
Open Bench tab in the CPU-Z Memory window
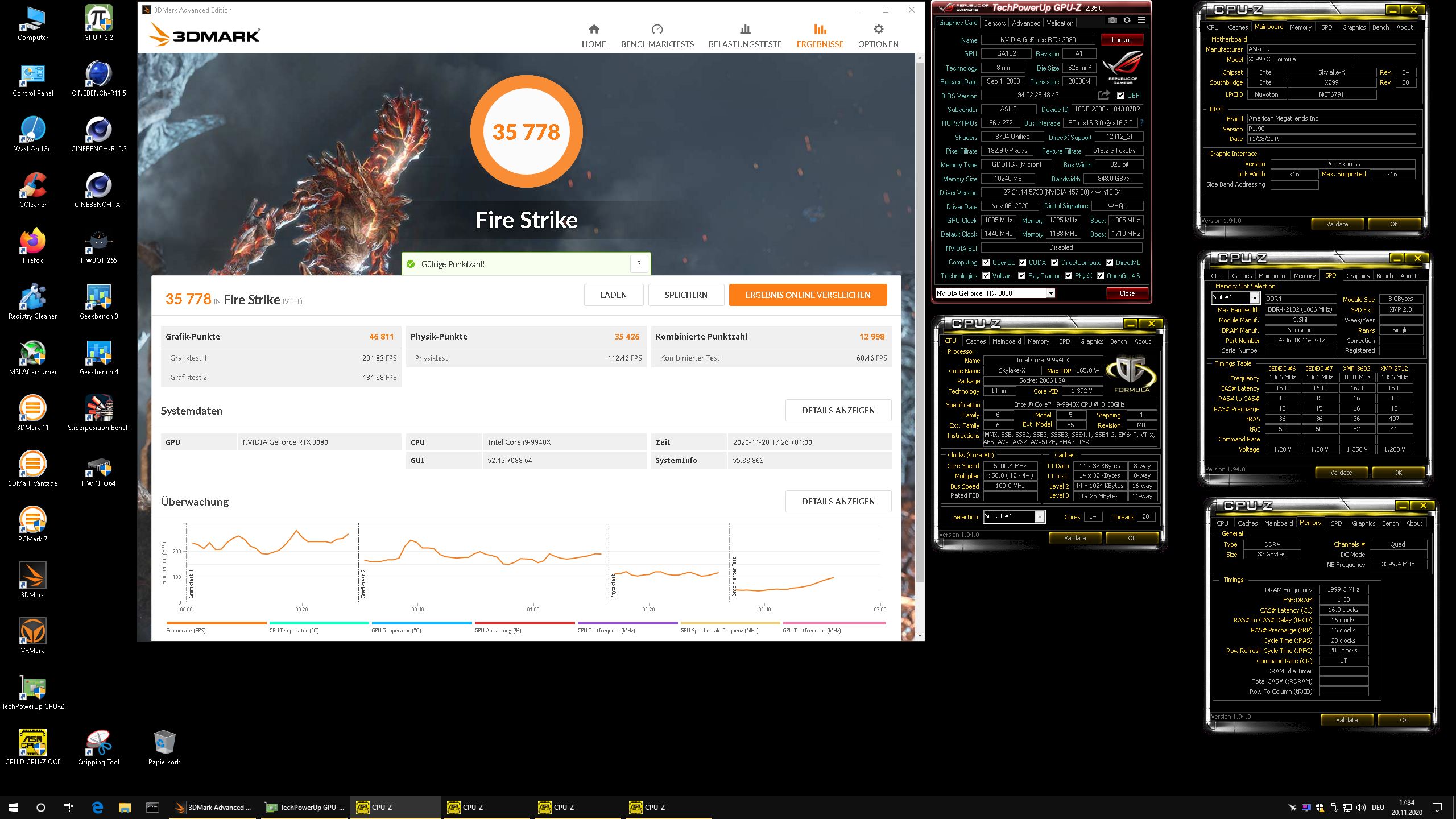(x=1390, y=523)
